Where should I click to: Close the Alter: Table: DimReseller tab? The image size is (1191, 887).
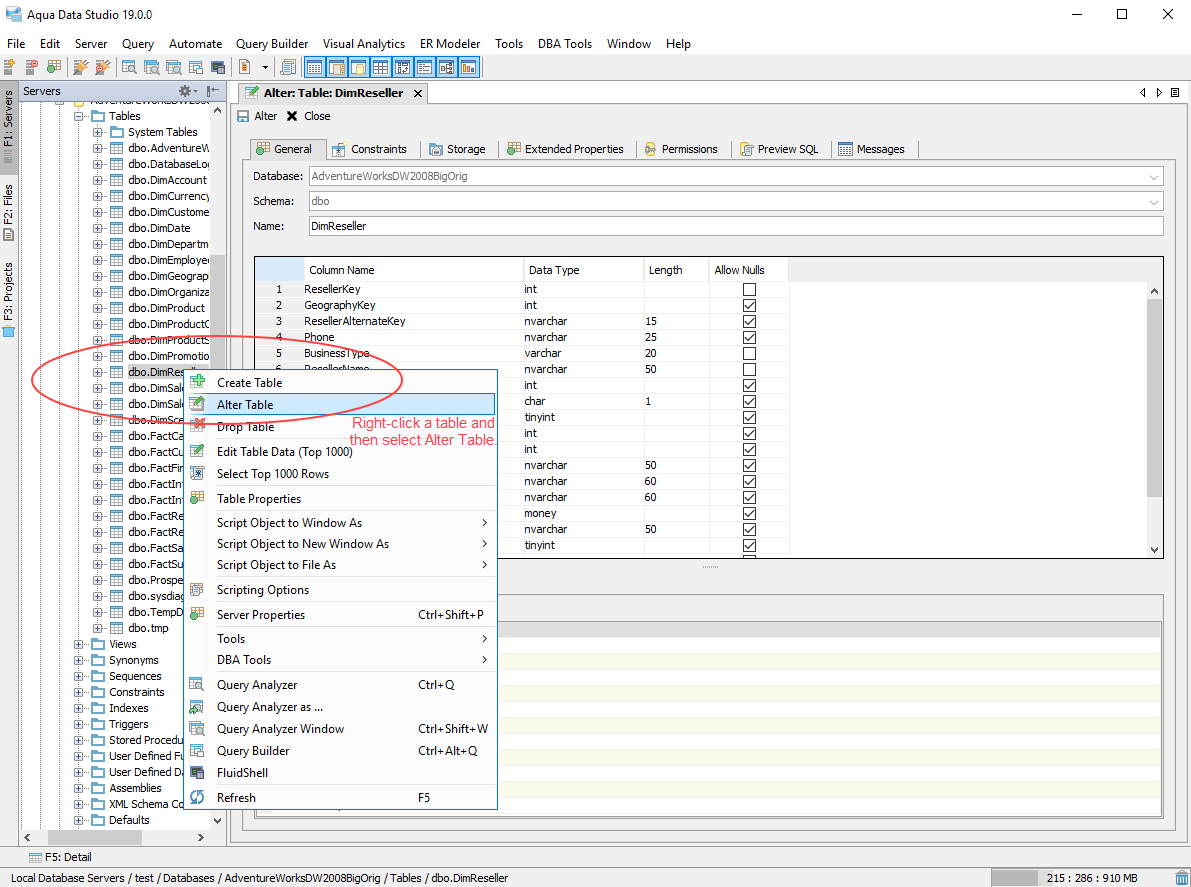pyautogui.click(x=418, y=93)
